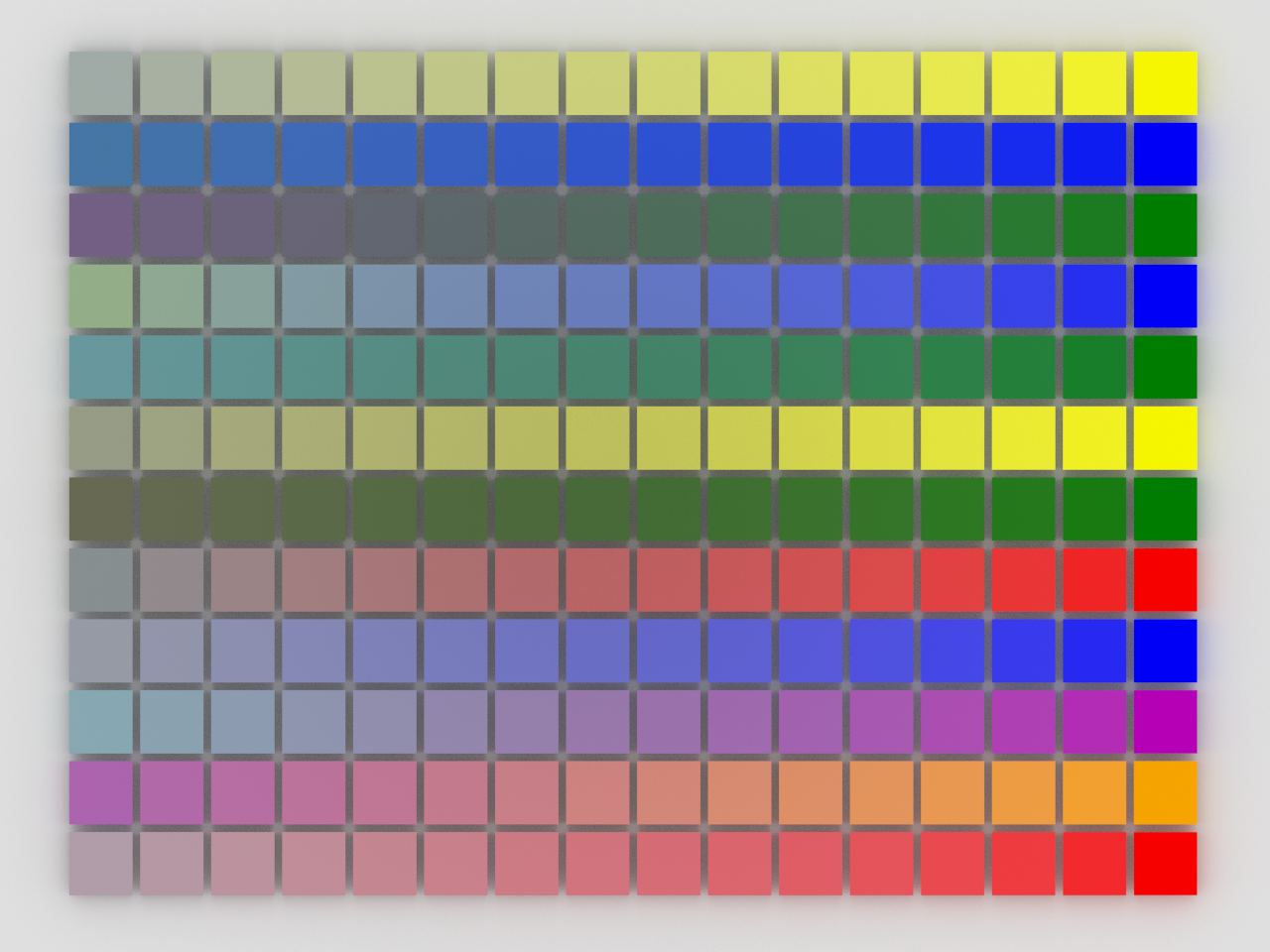Choose the olive-gray swatch starting the olive-to-yellow row
The width and height of the screenshot is (1270, 952).
click(x=100, y=437)
